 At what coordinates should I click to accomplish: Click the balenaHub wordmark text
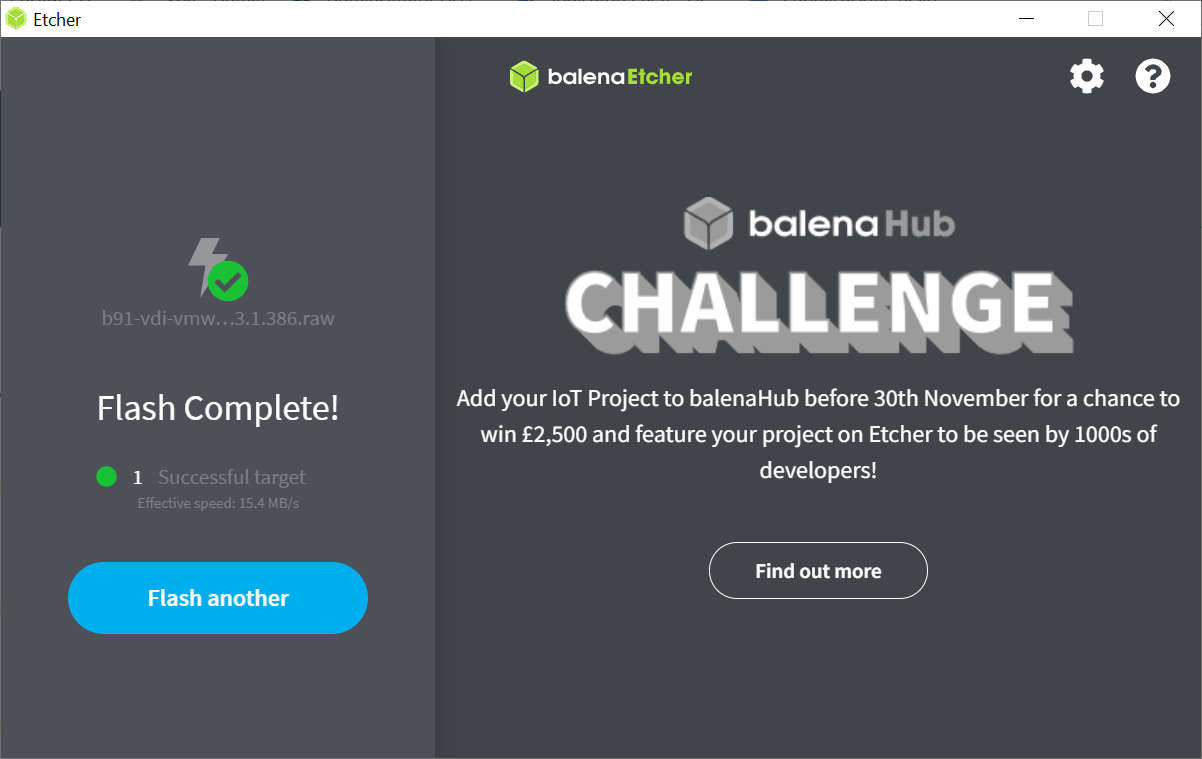852,223
